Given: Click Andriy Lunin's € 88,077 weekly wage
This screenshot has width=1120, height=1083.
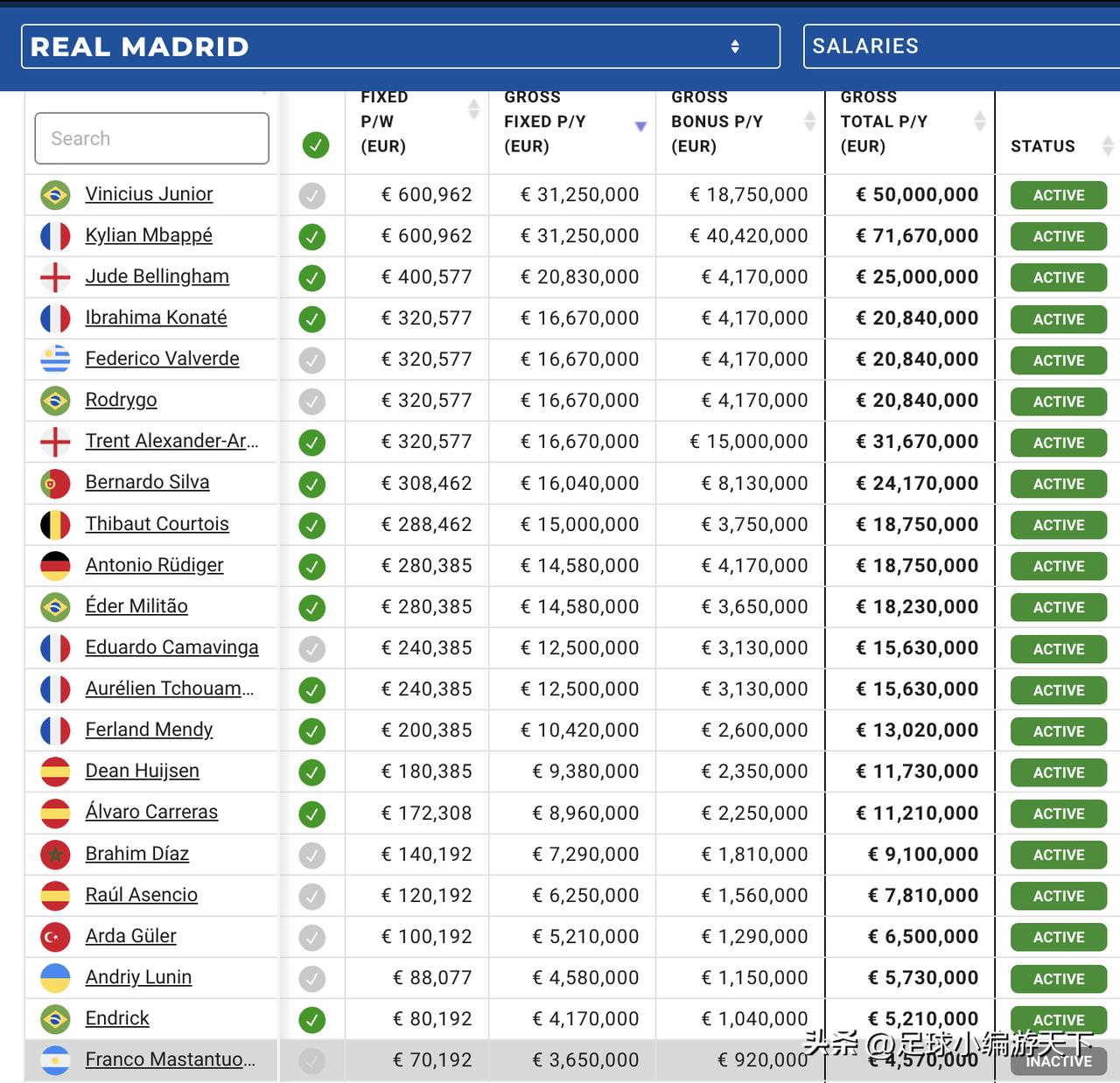Looking at the screenshot, I should pyautogui.click(x=432, y=978).
